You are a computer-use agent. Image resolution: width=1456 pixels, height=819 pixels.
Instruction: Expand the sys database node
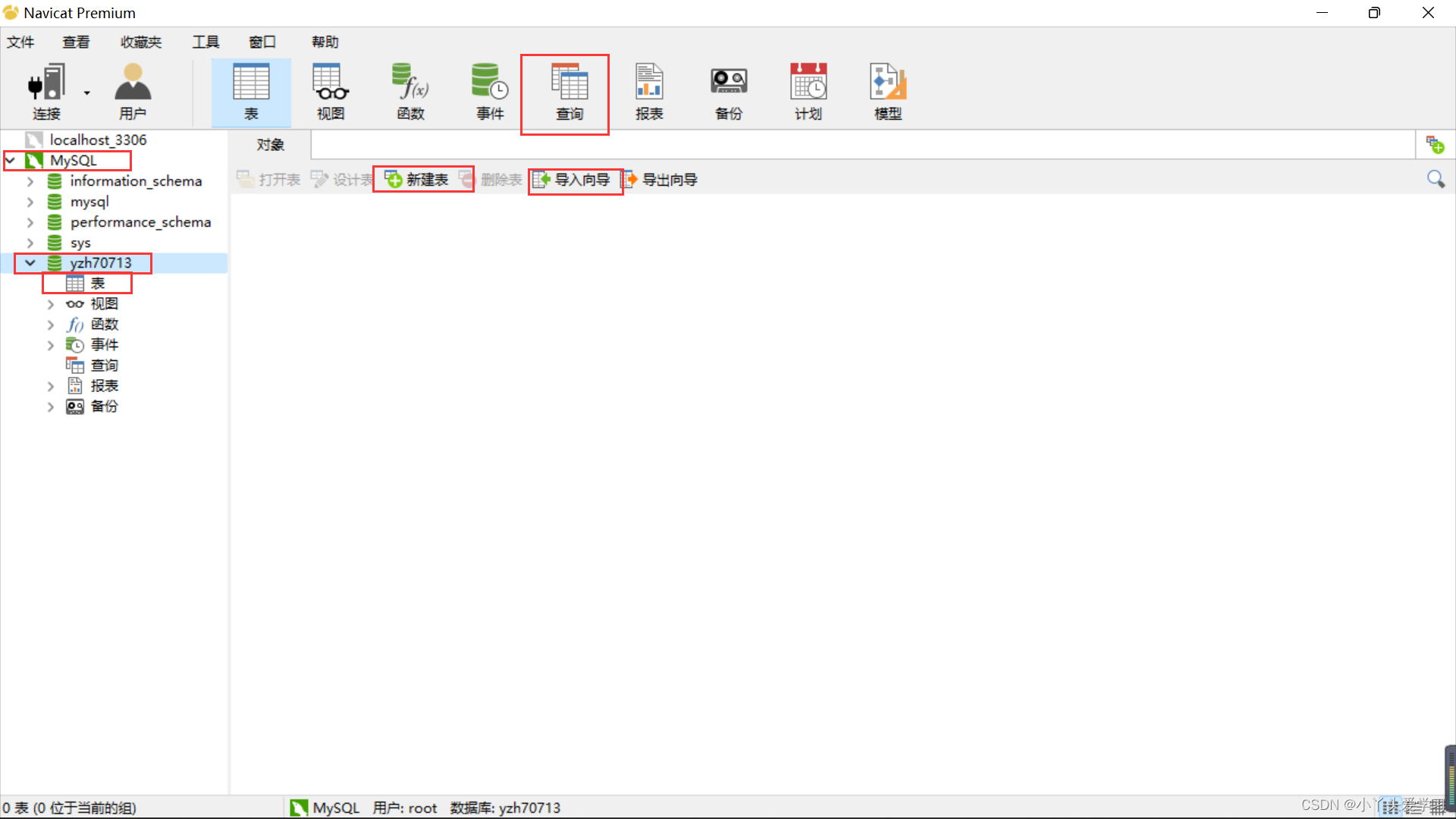pyautogui.click(x=30, y=243)
